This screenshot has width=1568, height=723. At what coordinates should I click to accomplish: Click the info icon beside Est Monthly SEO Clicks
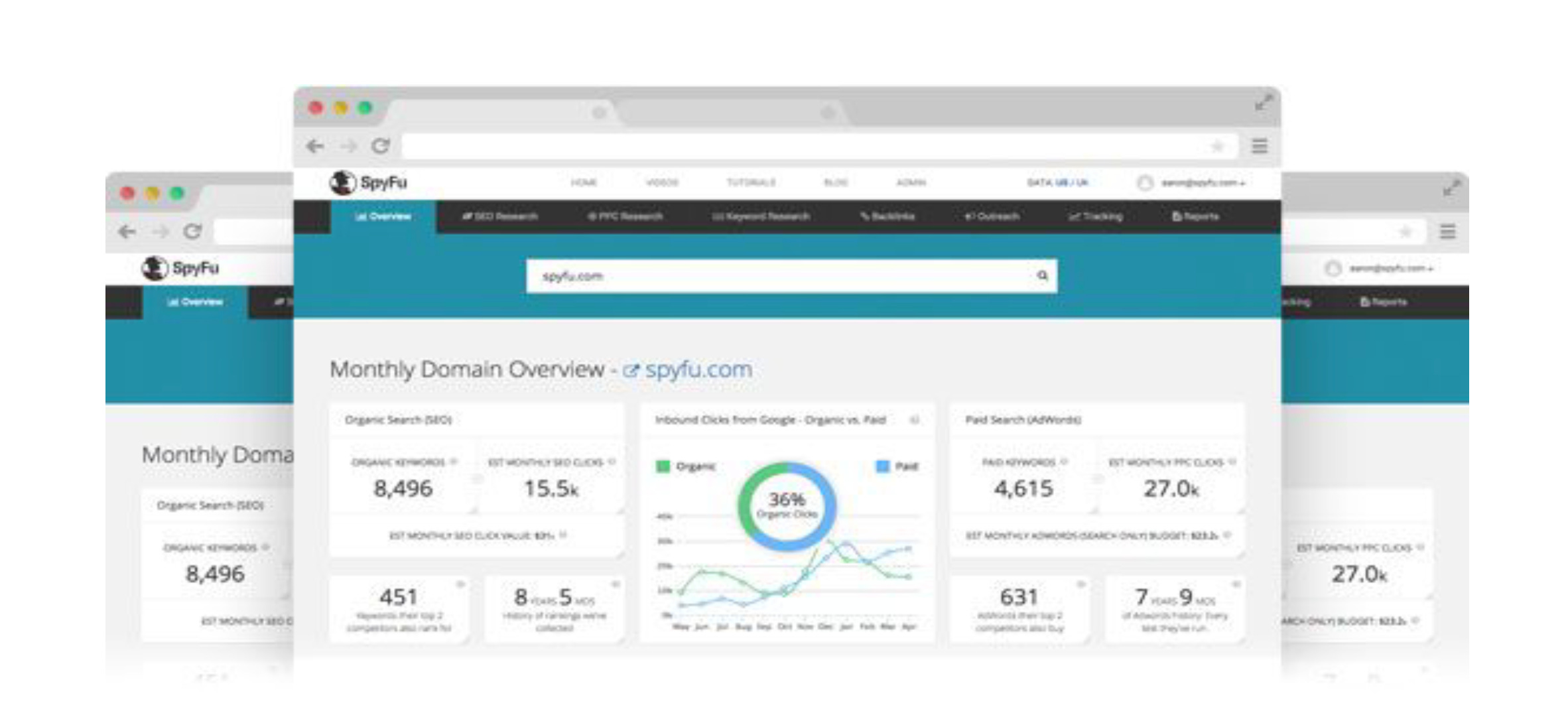tap(612, 462)
